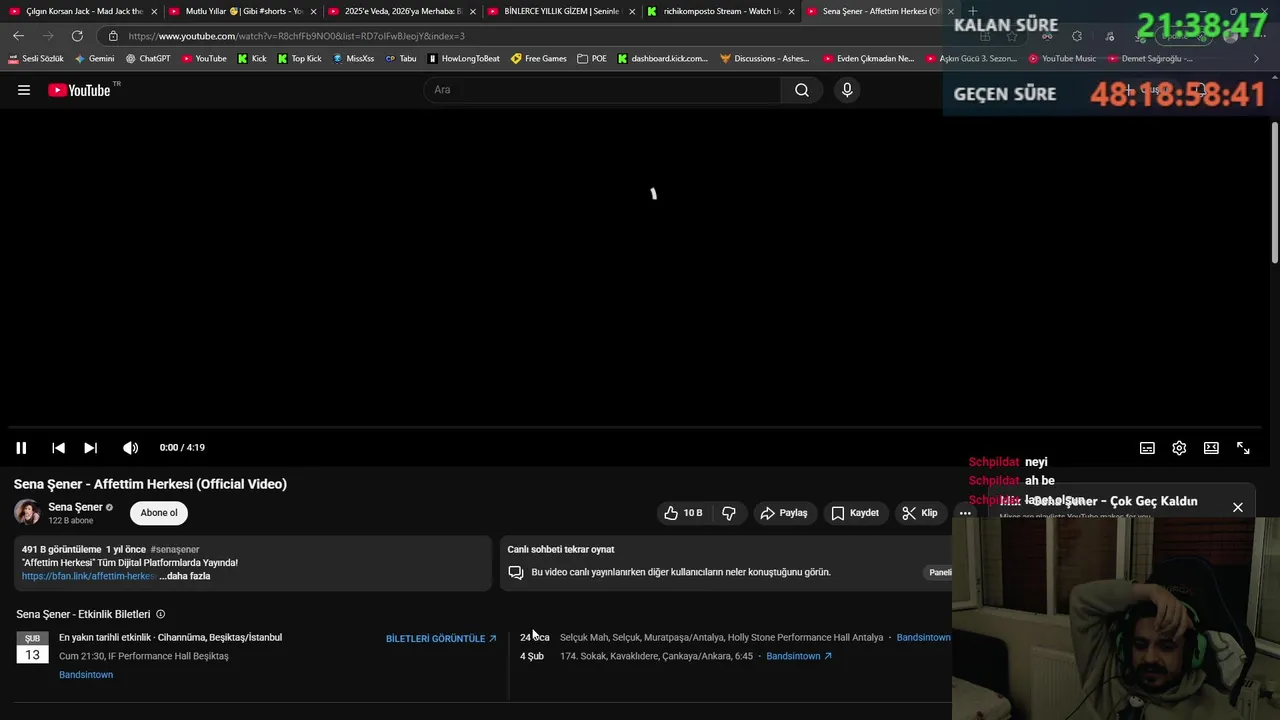Image resolution: width=1280 pixels, height=720 pixels.
Task: Pause the video
Action: (x=21, y=448)
